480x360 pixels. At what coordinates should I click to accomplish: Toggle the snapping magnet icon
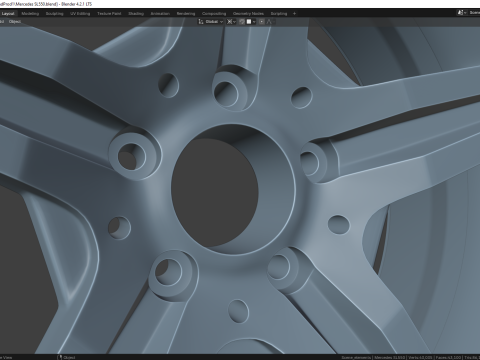pos(242,22)
